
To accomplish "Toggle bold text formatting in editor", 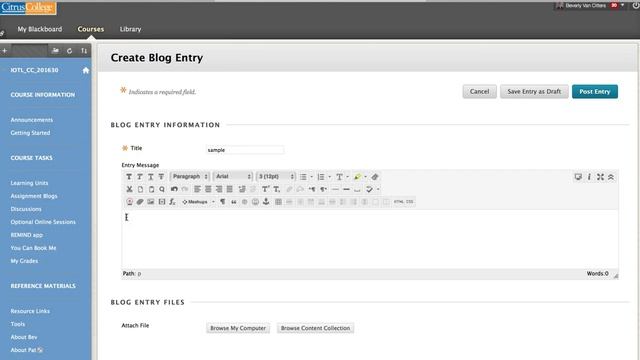I will pos(129,177).
